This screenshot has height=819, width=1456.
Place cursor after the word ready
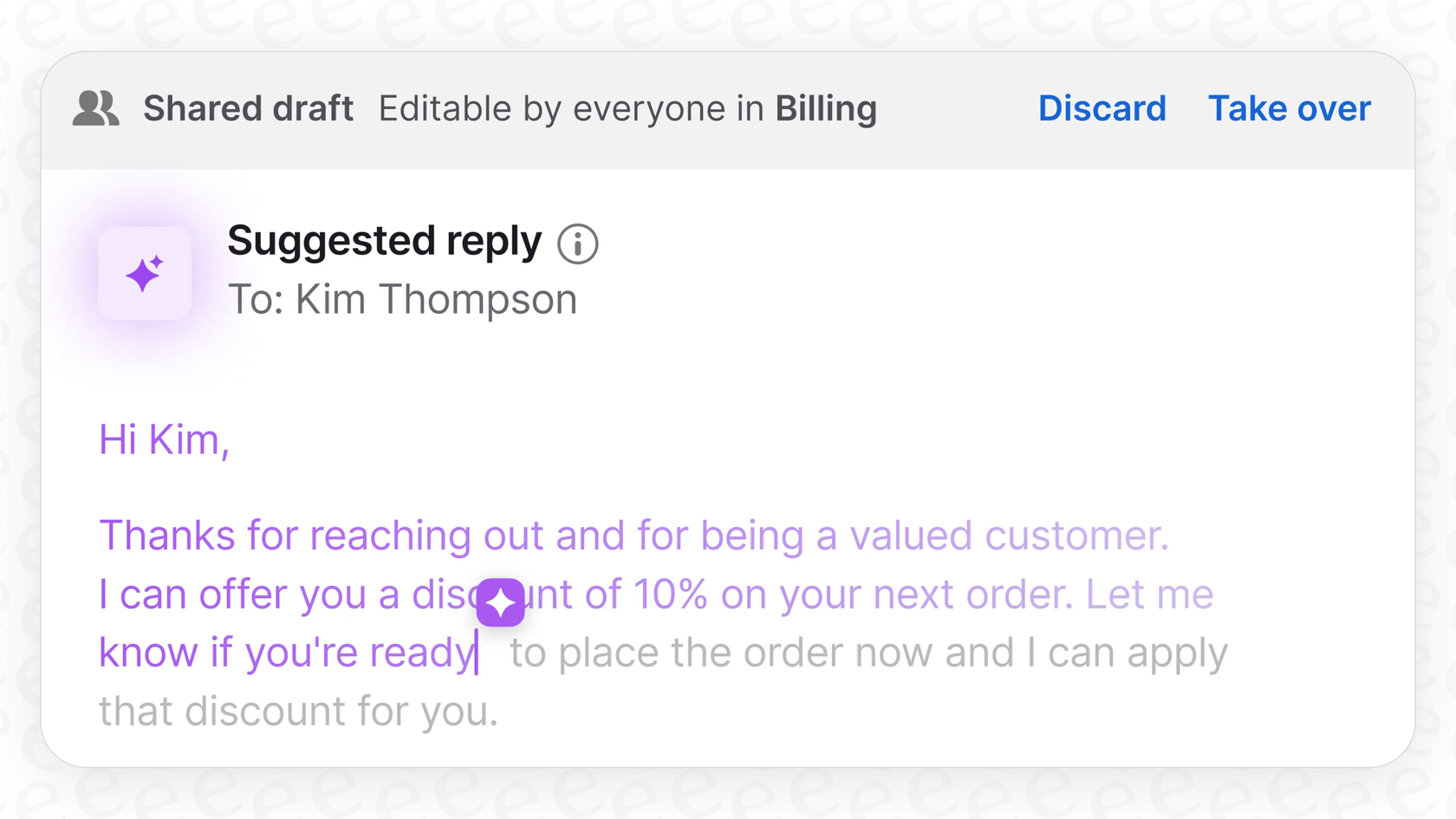click(478, 653)
